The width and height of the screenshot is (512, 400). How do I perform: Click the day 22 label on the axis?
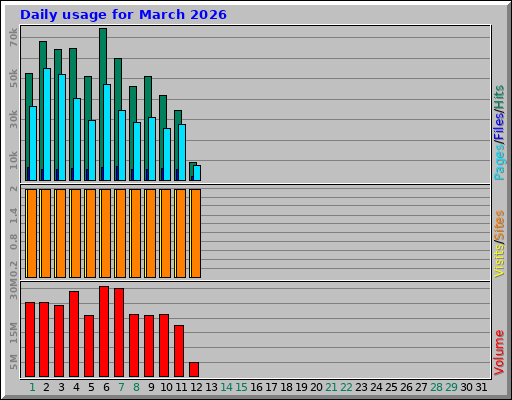[346, 387]
